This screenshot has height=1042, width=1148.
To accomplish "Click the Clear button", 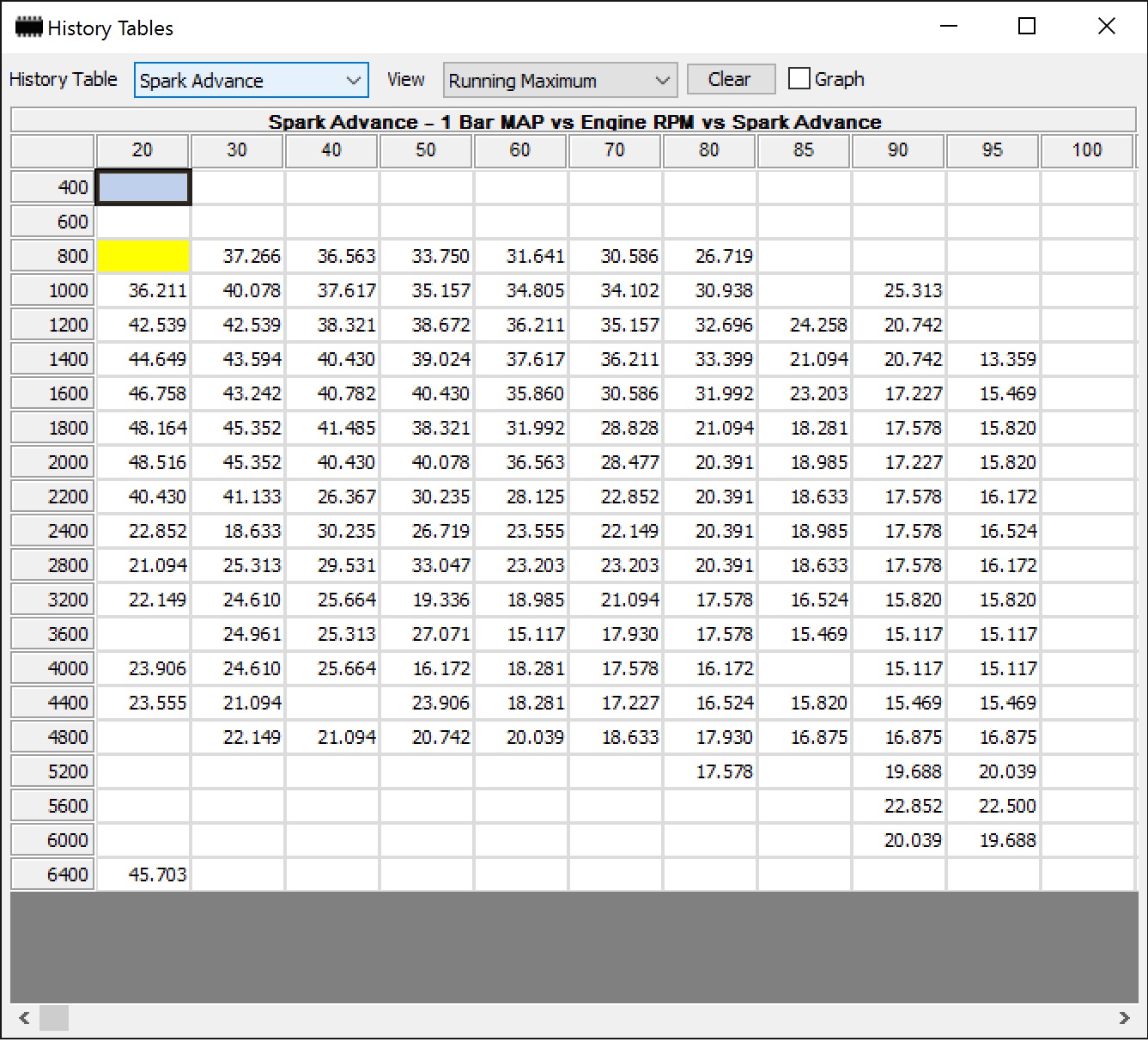I will [731, 79].
